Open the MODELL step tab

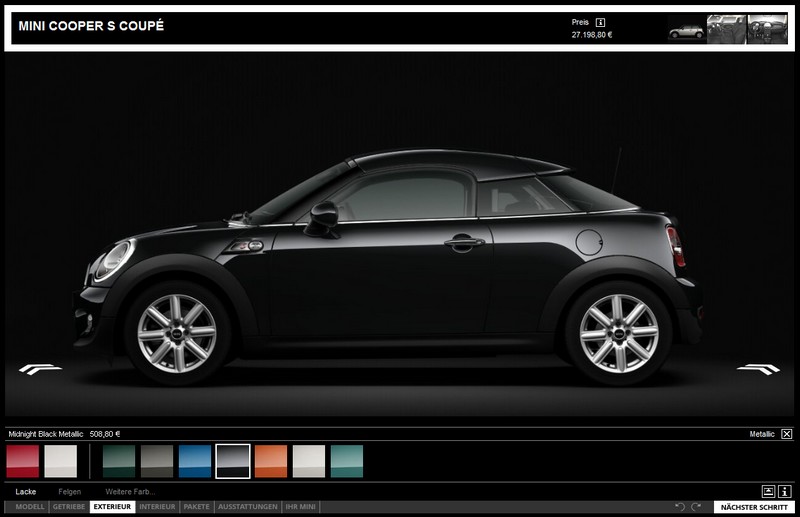(30, 507)
